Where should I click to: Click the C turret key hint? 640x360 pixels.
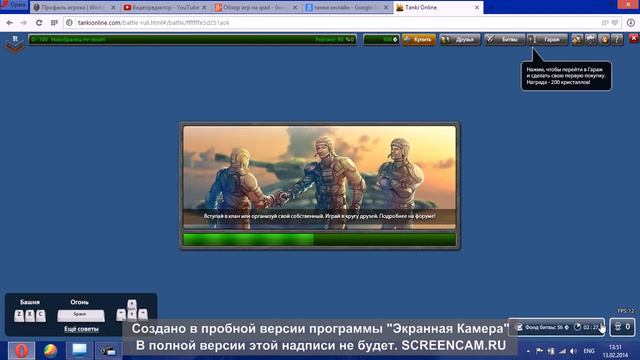click(40, 315)
